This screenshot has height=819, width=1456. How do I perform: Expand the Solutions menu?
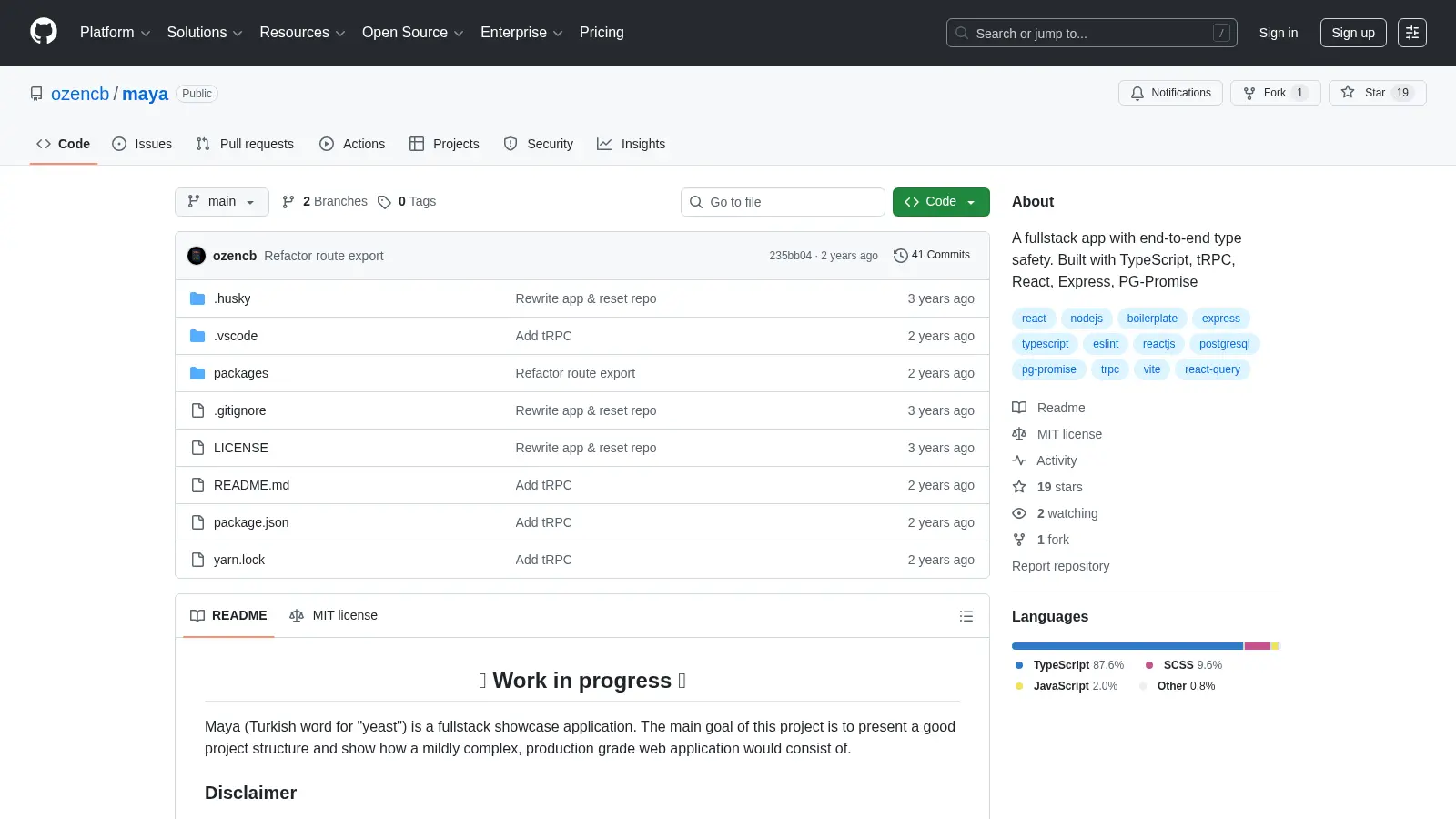[x=205, y=33]
